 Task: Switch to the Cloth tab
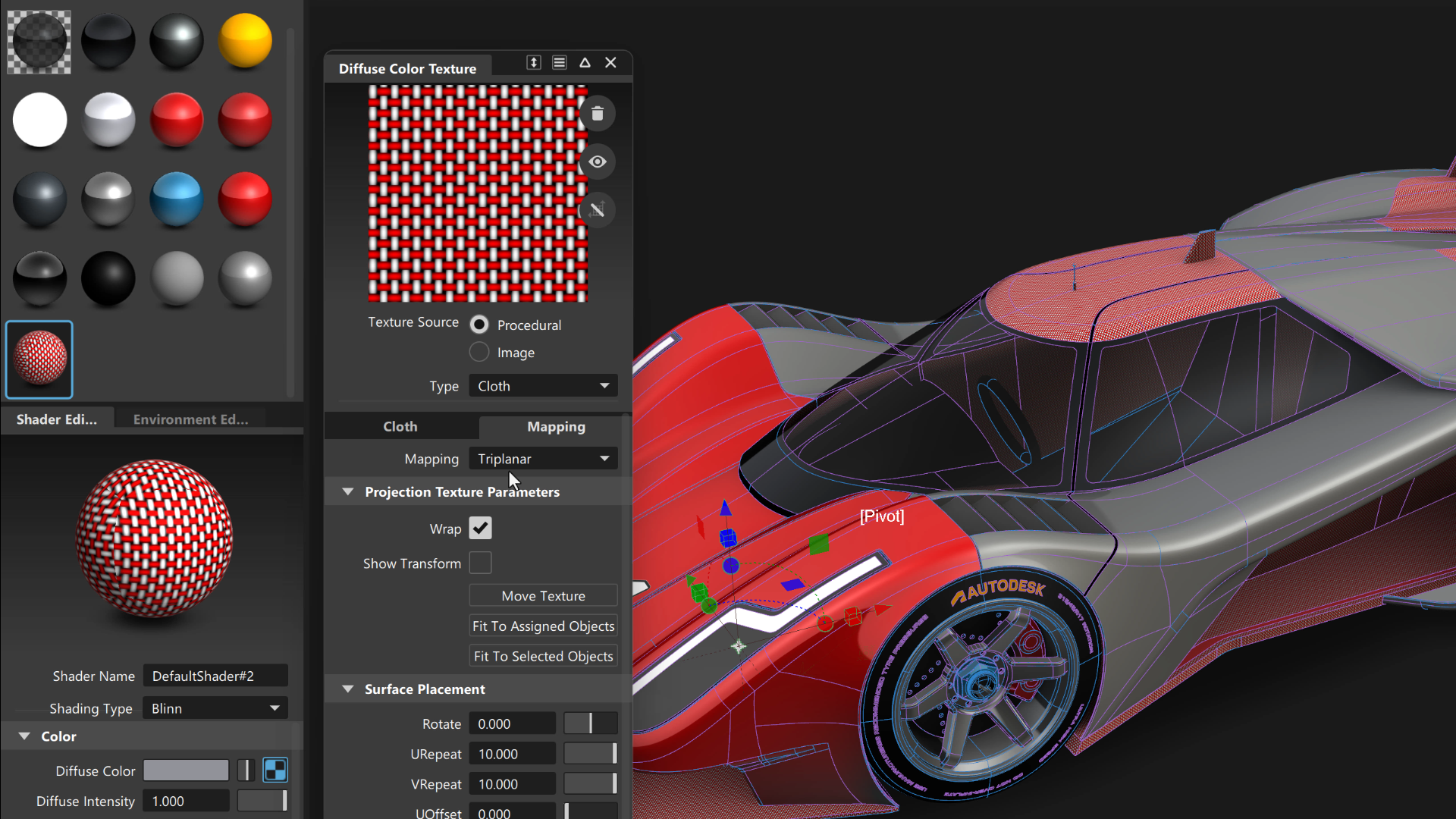coord(400,427)
